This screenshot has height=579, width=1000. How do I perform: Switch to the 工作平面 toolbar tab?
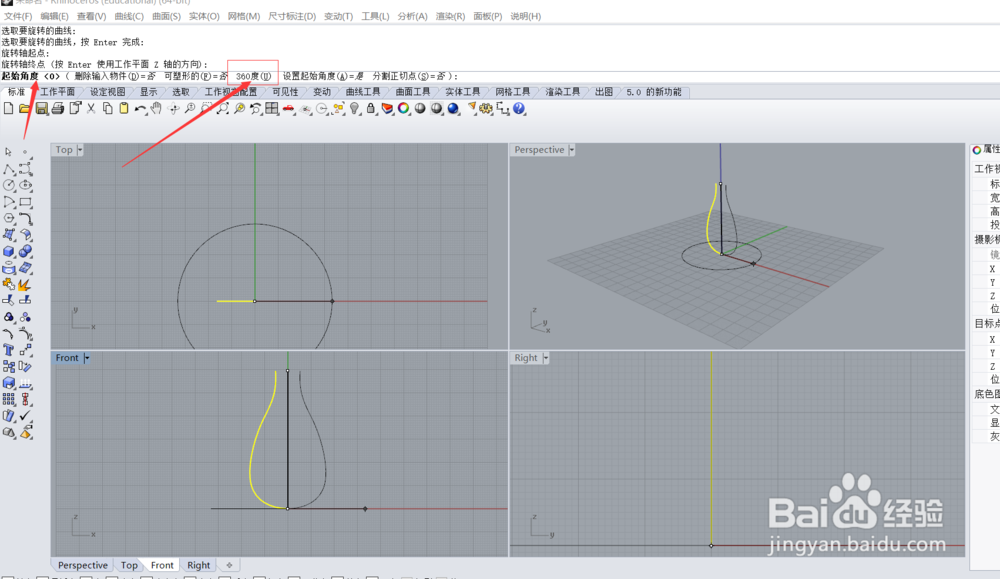(x=57, y=92)
